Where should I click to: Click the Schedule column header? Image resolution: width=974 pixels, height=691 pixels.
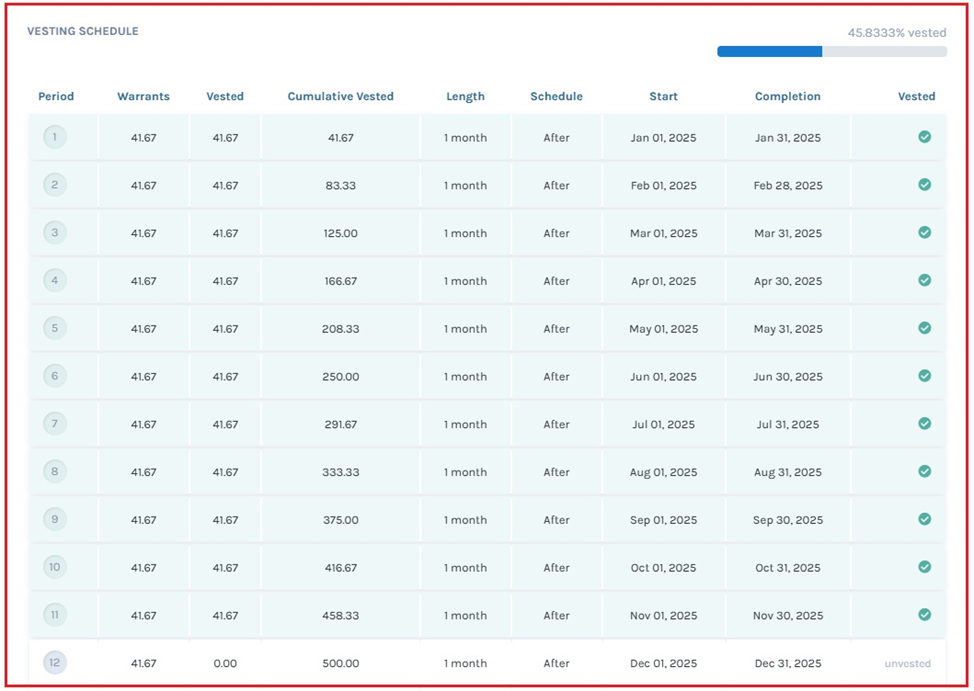[556, 97]
